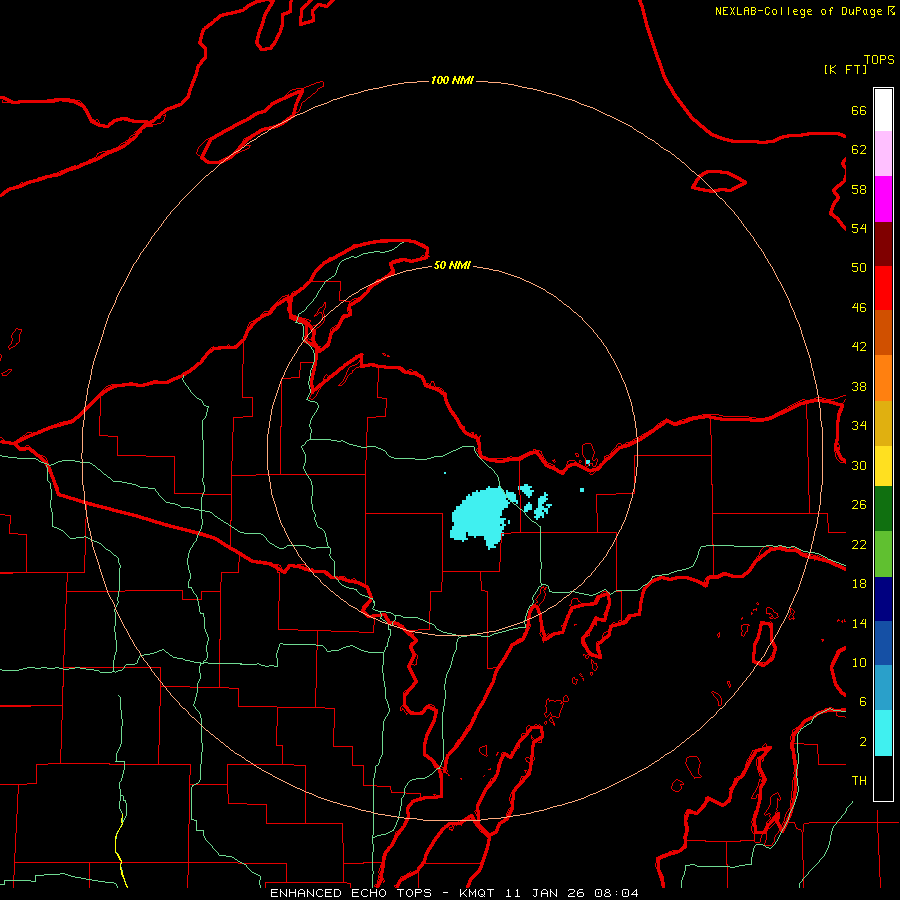Click the bright red 46 kft swatch

(883, 289)
